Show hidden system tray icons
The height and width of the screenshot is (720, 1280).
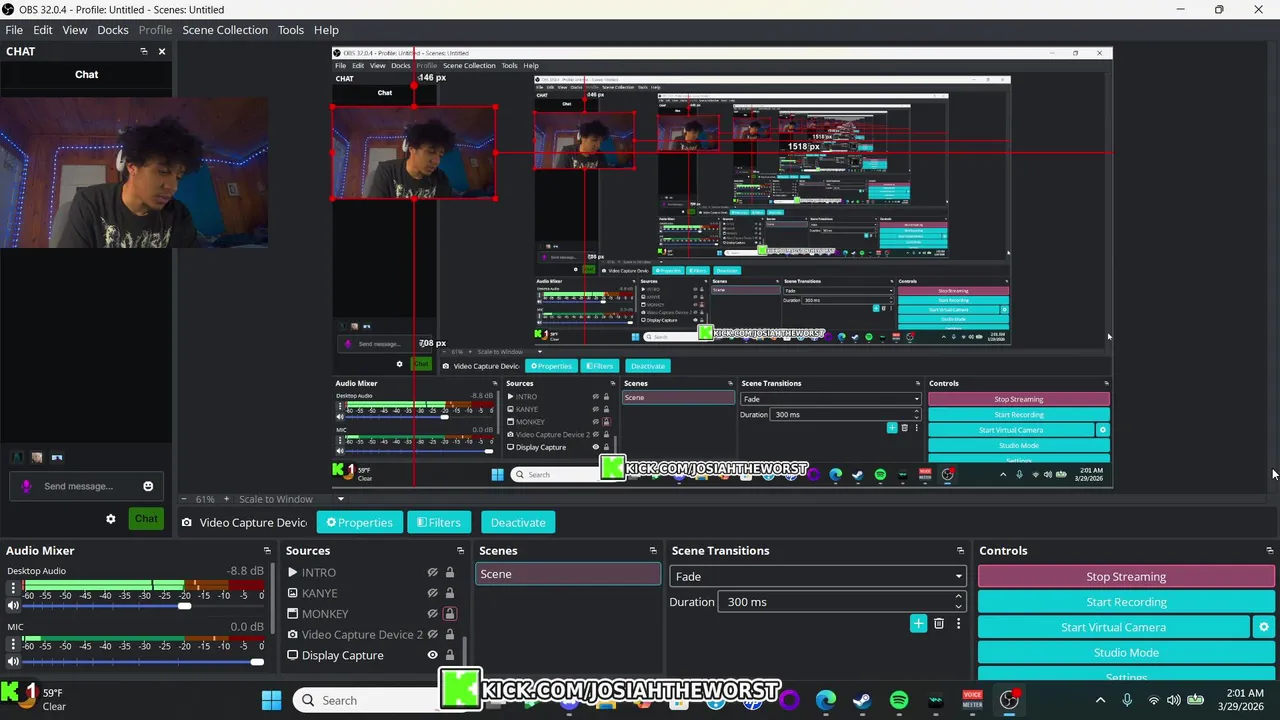1101,701
